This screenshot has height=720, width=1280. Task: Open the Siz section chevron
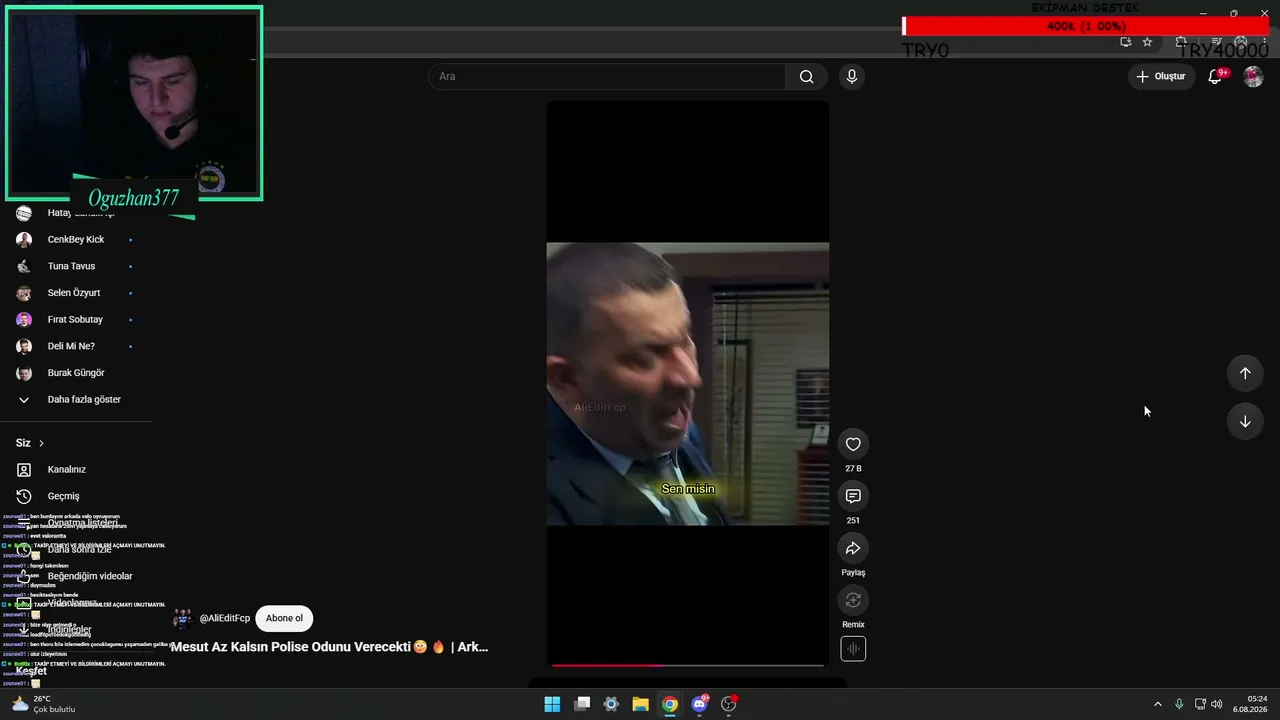(41, 443)
